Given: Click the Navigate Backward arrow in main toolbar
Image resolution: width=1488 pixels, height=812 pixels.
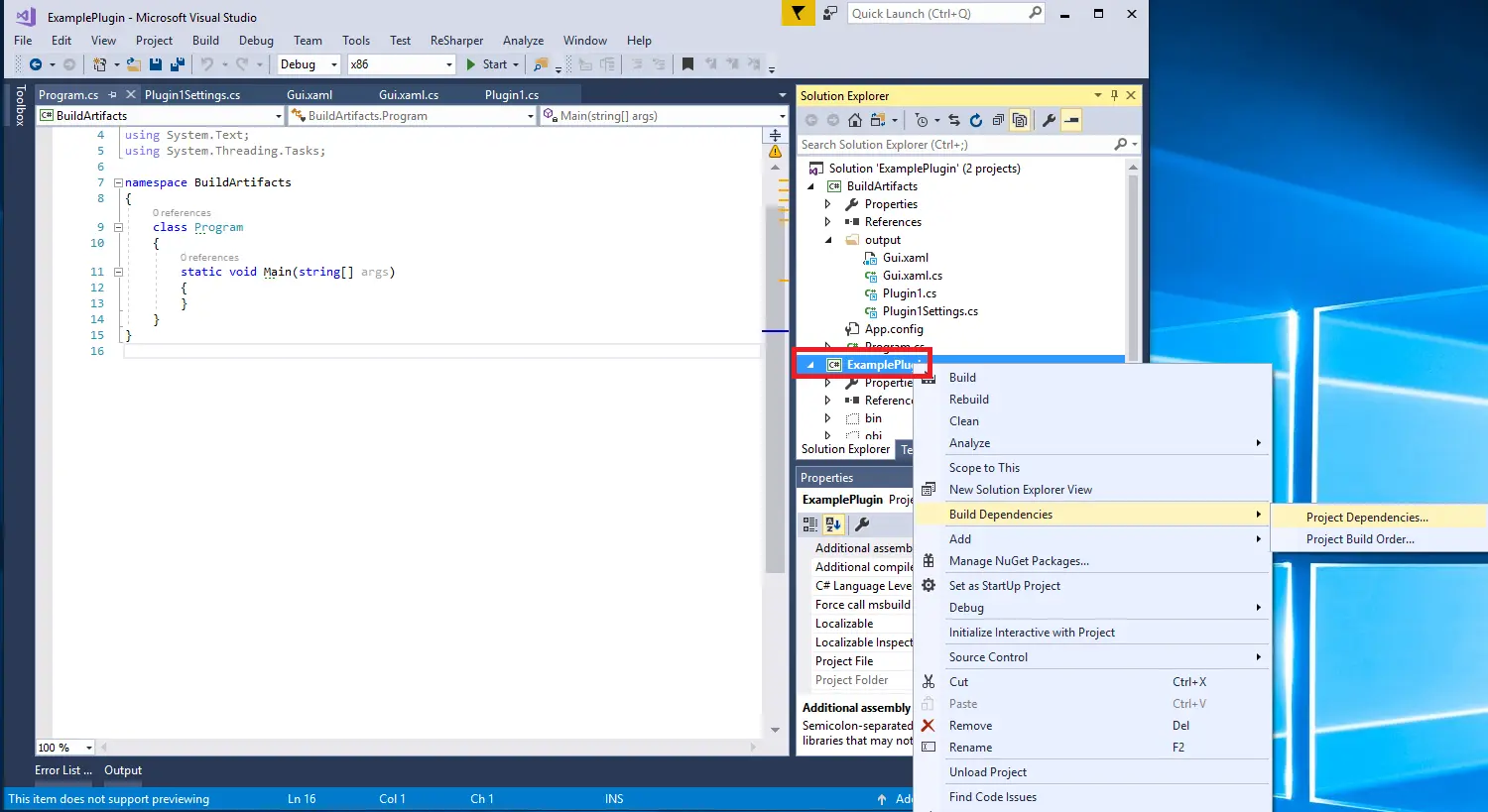Looking at the screenshot, I should pos(36,64).
